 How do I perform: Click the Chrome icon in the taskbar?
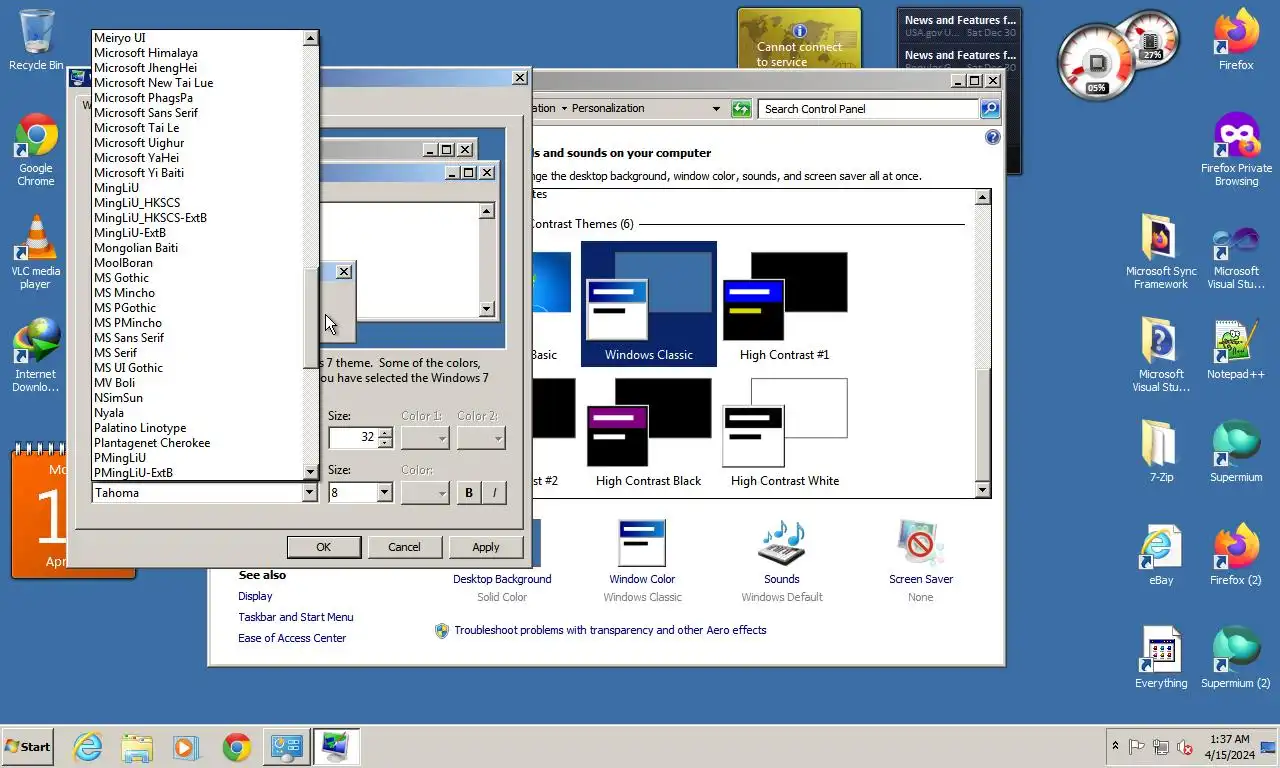point(237,747)
